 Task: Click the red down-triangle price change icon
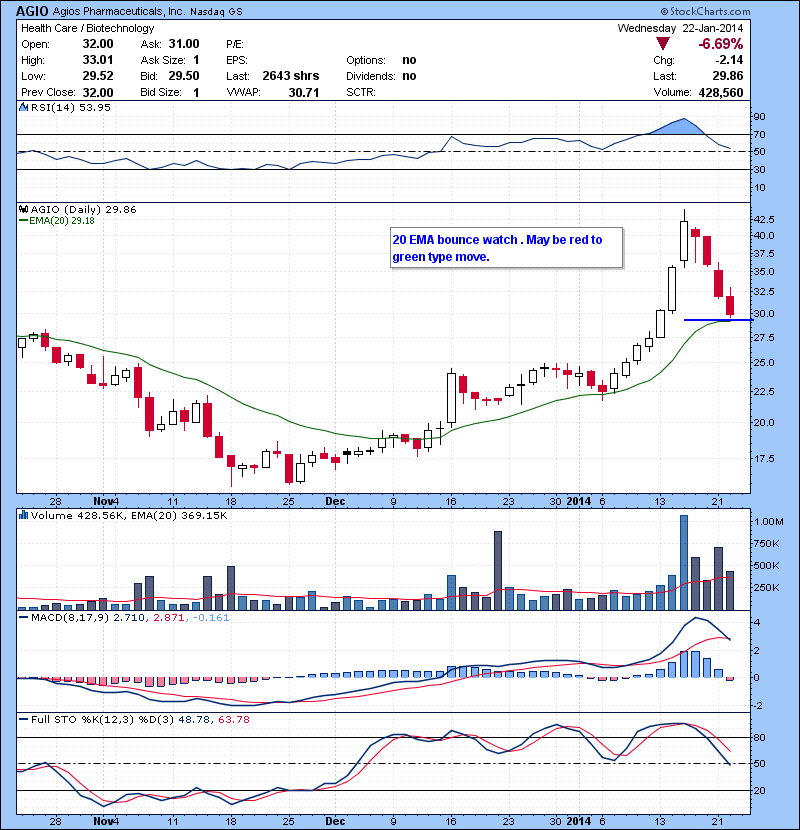coord(662,44)
